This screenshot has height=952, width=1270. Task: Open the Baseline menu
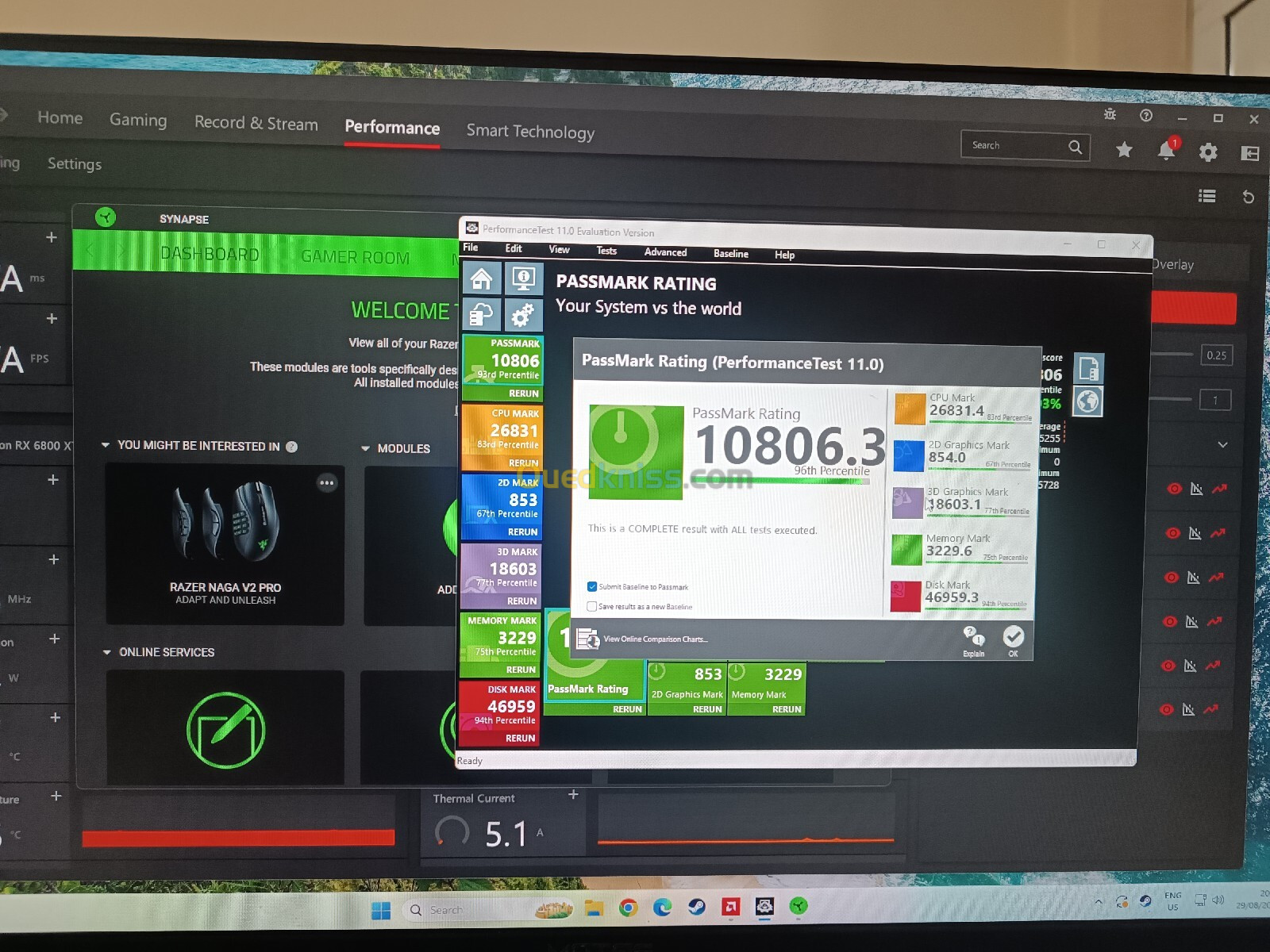tap(731, 254)
